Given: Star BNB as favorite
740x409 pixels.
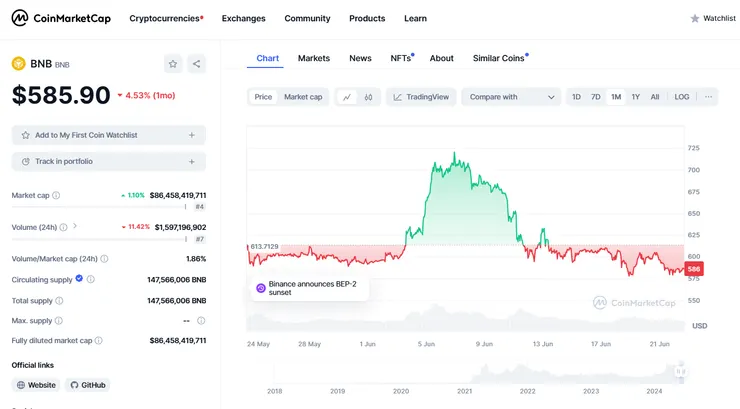Looking at the screenshot, I should pos(173,64).
